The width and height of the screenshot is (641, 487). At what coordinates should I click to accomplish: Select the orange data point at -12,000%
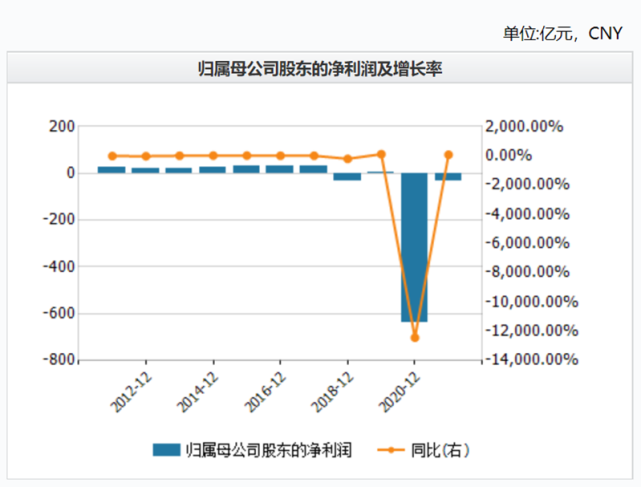[x=415, y=338]
